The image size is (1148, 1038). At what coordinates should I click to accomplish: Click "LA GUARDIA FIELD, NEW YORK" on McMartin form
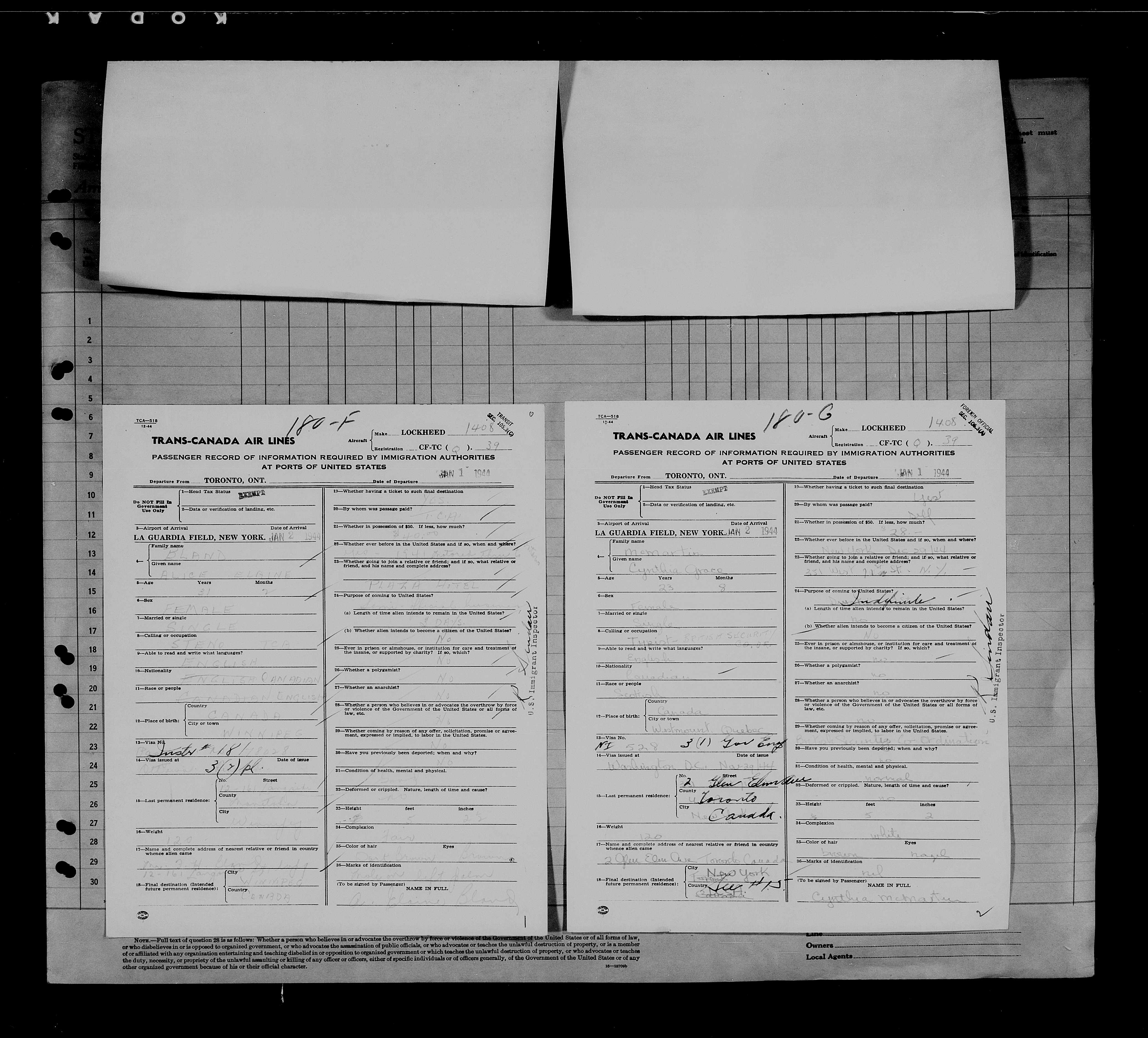click(661, 532)
